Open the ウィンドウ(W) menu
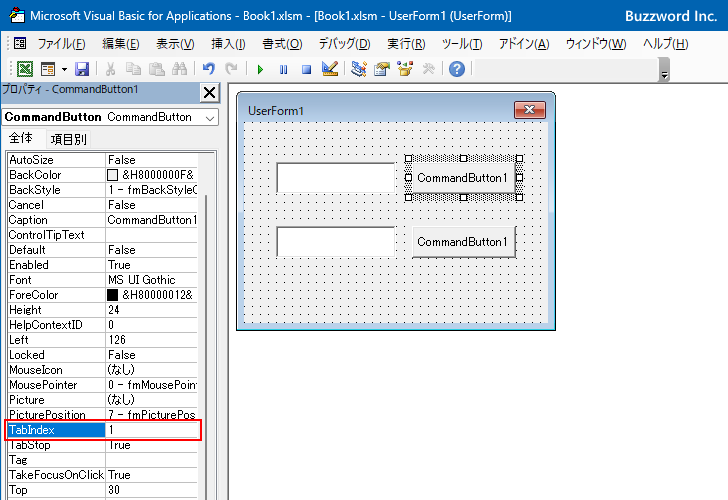This screenshot has width=728, height=500. (x=596, y=44)
